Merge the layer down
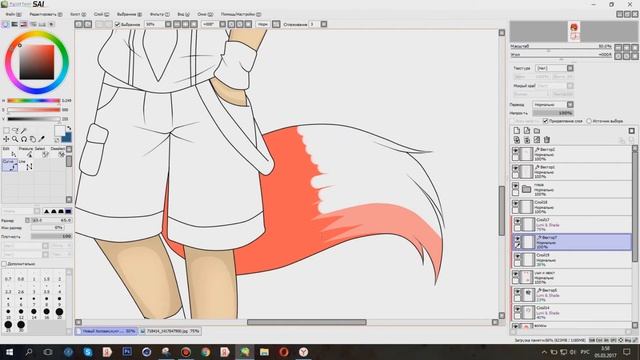The height and width of the screenshot is (360, 640). [x=527, y=140]
